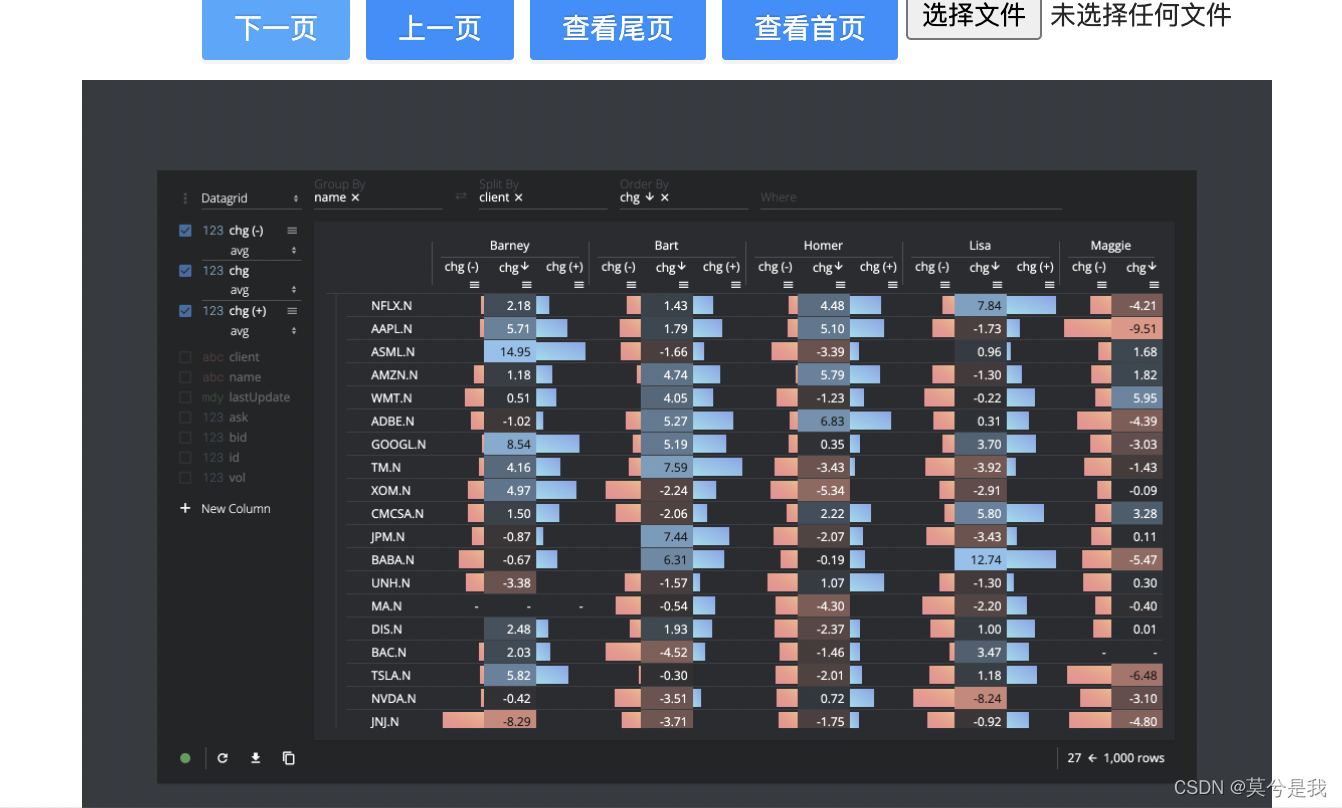Enable the ask column checkbox

click(185, 417)
